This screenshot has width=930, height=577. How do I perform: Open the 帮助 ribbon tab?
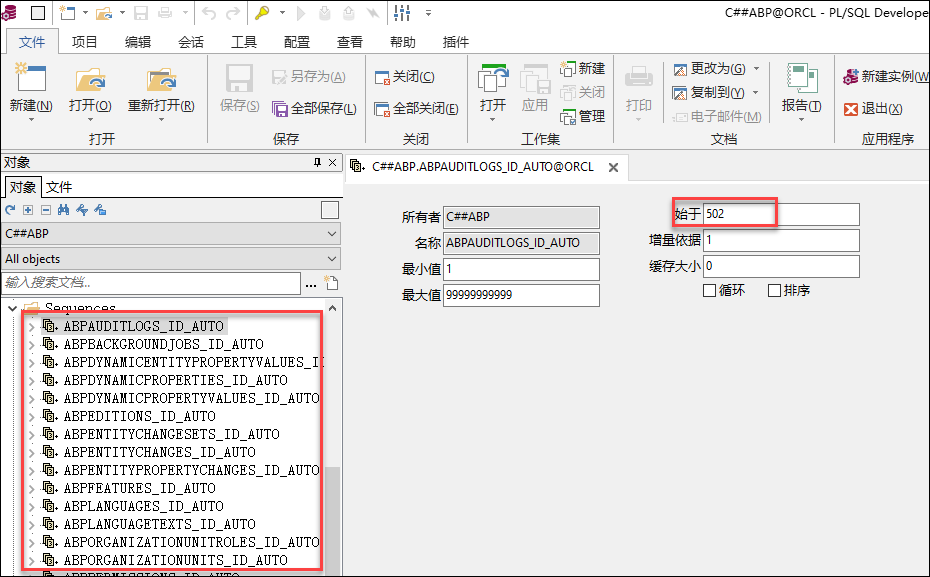403,42
